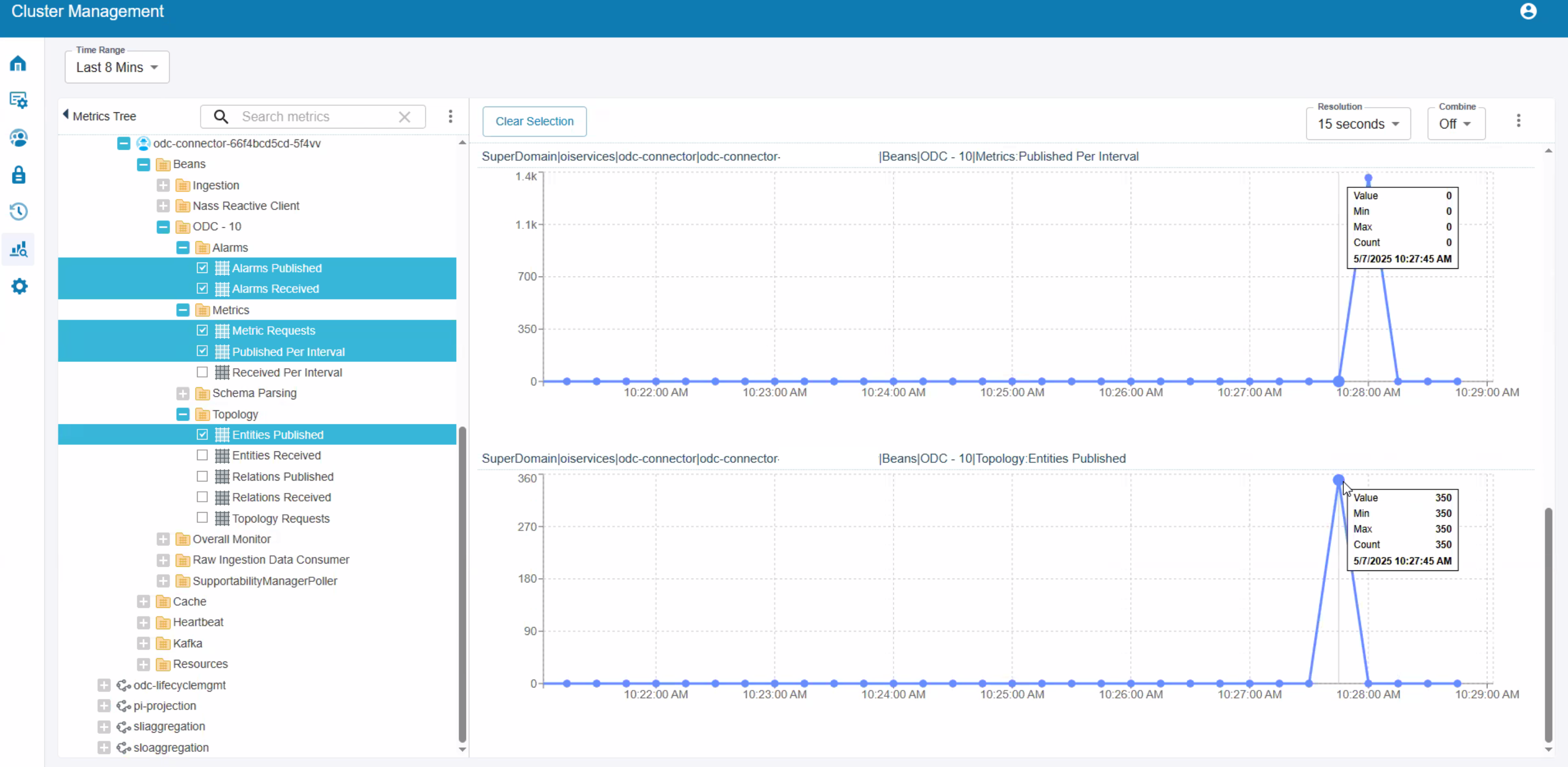The image size is (1568, 767).
Task: Open chart panel three-dot options menu
Action: [x=1518, y=121]
